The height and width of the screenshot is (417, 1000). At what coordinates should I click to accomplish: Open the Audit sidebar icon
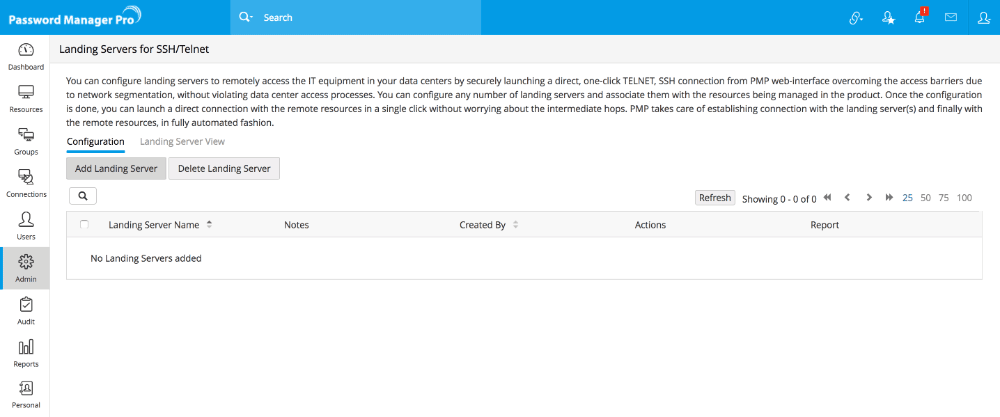[x=26, y=304]
